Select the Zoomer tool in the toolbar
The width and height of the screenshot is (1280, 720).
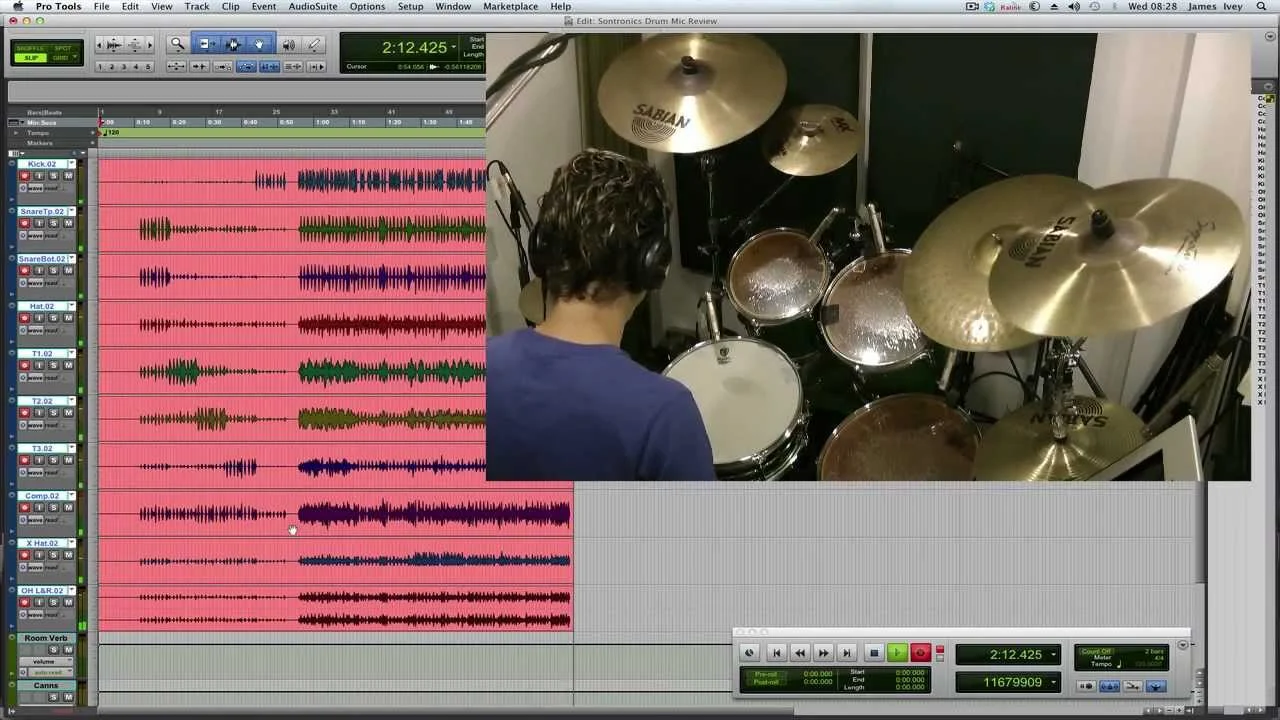178,44
